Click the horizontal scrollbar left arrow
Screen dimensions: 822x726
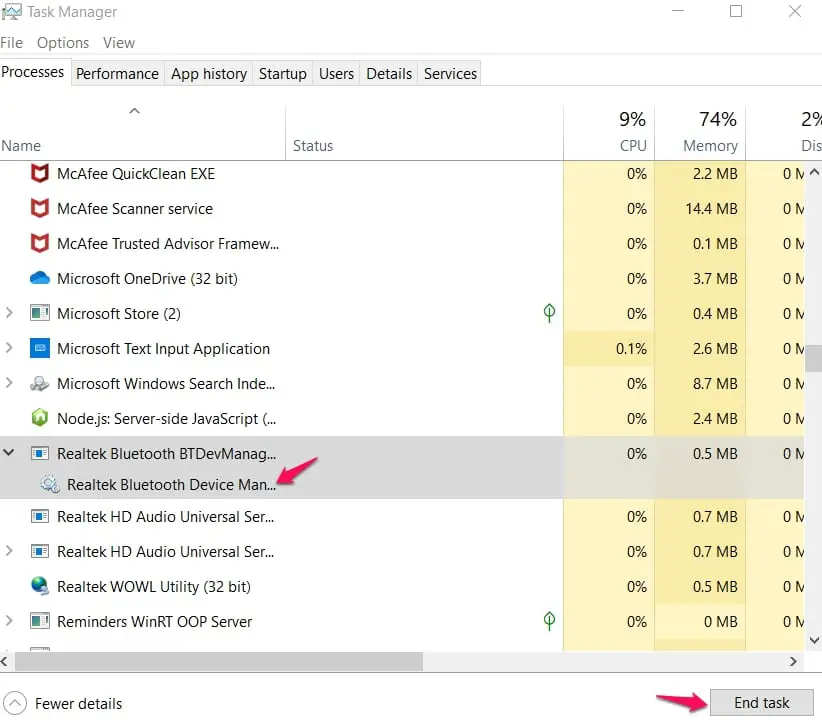point(5,662)
